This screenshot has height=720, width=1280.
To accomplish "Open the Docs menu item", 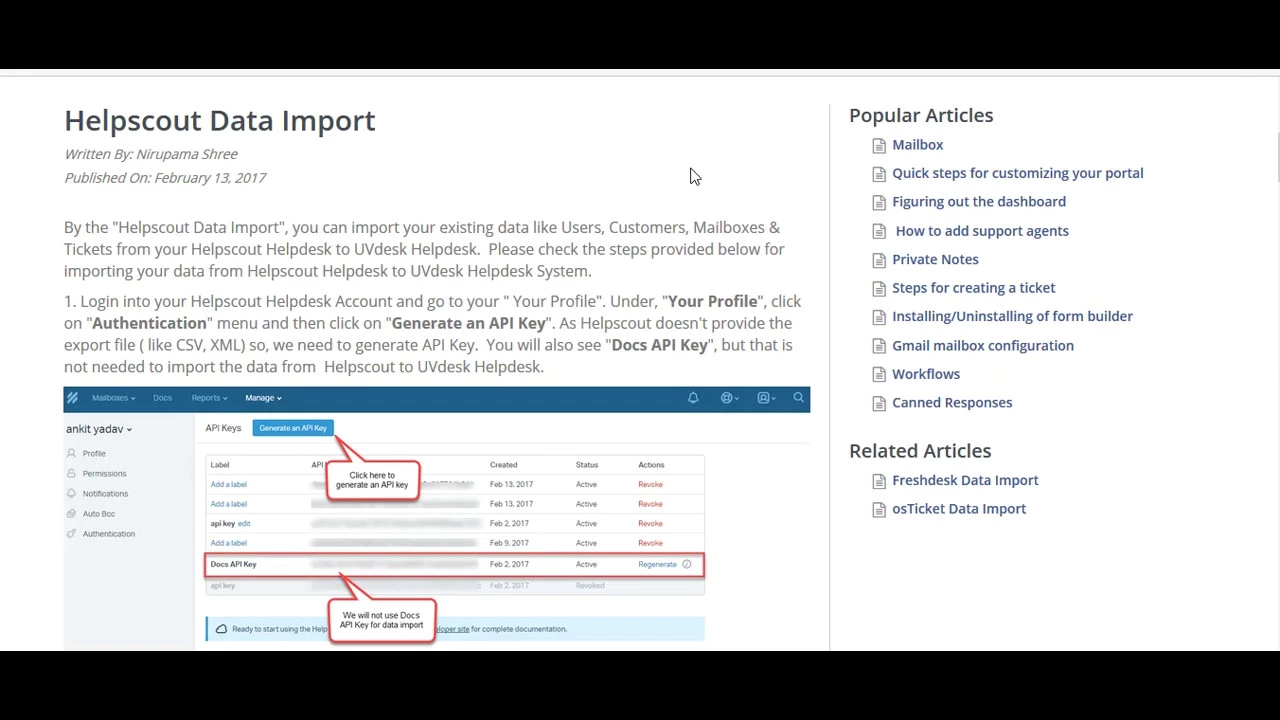I will click(162, 398).
